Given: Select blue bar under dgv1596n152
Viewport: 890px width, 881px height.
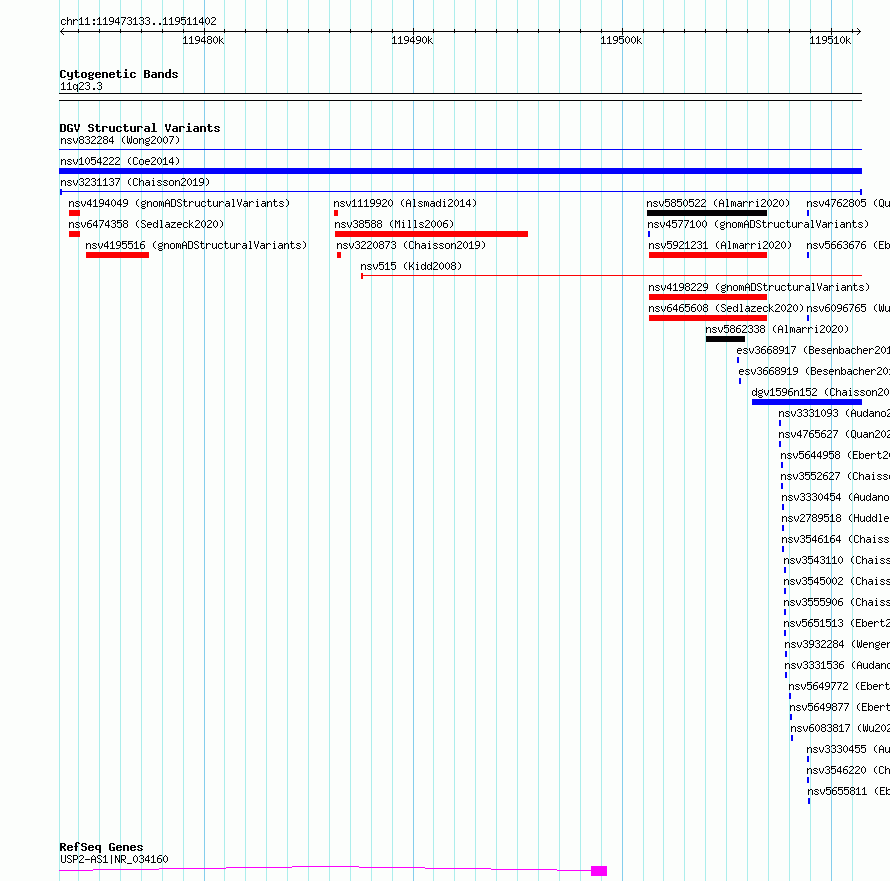Looking at the screenshot, I should (807, 402).
